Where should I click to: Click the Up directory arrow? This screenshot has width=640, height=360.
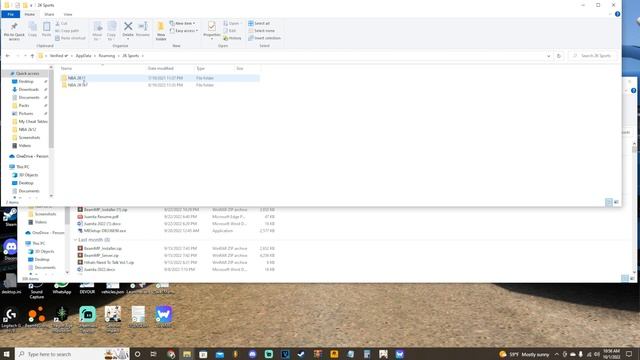(x=32, y=56)
